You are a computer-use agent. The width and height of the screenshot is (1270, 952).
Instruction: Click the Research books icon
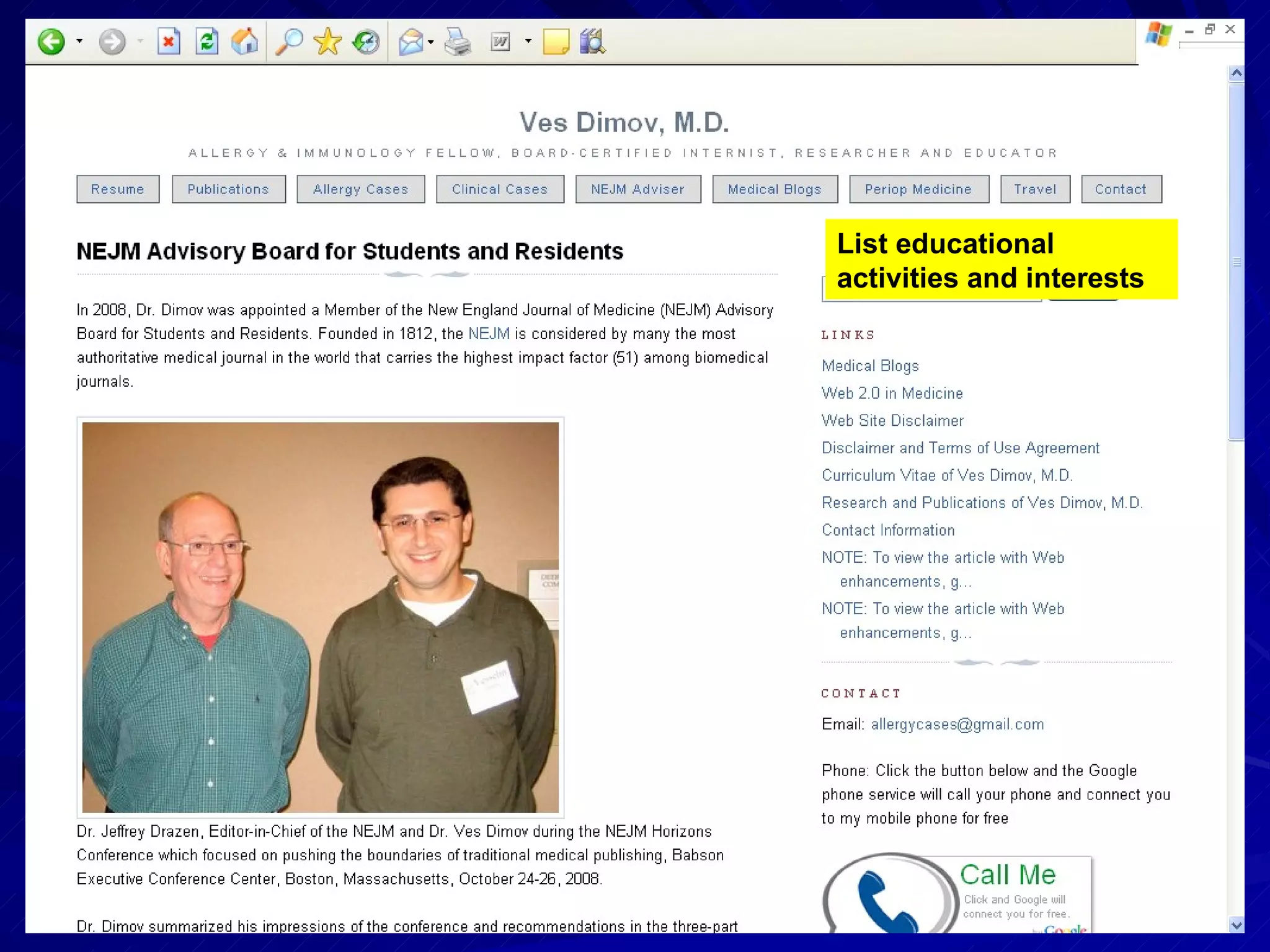coord(592,42)
